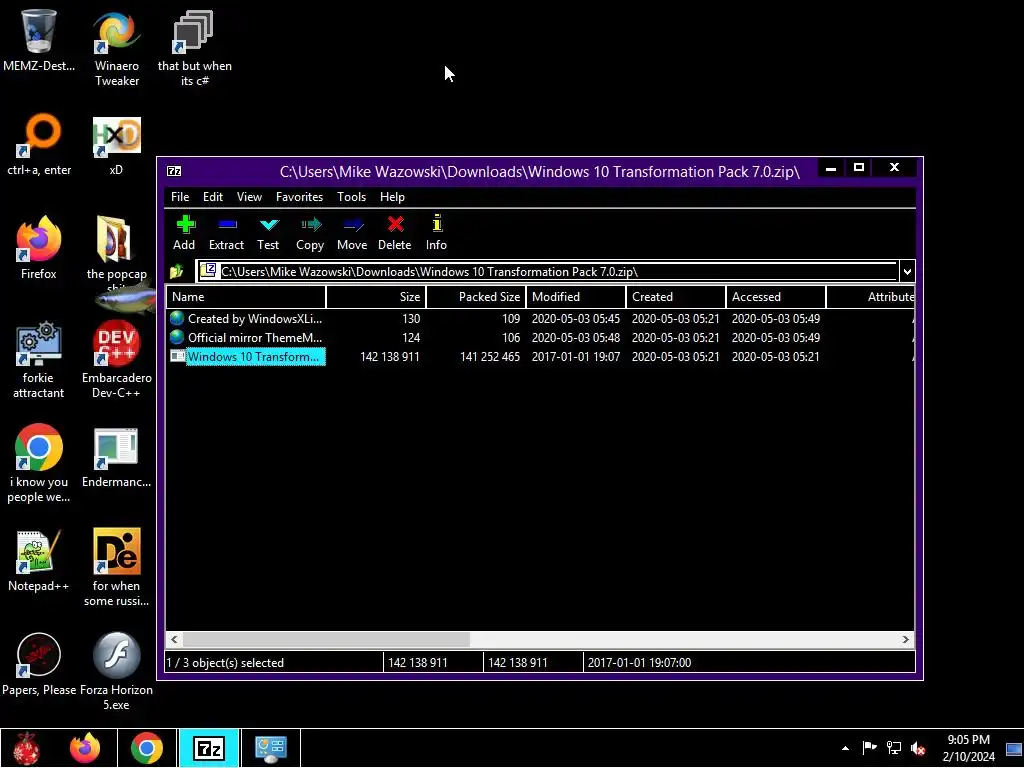Open the Tools menu

[351, 197]
